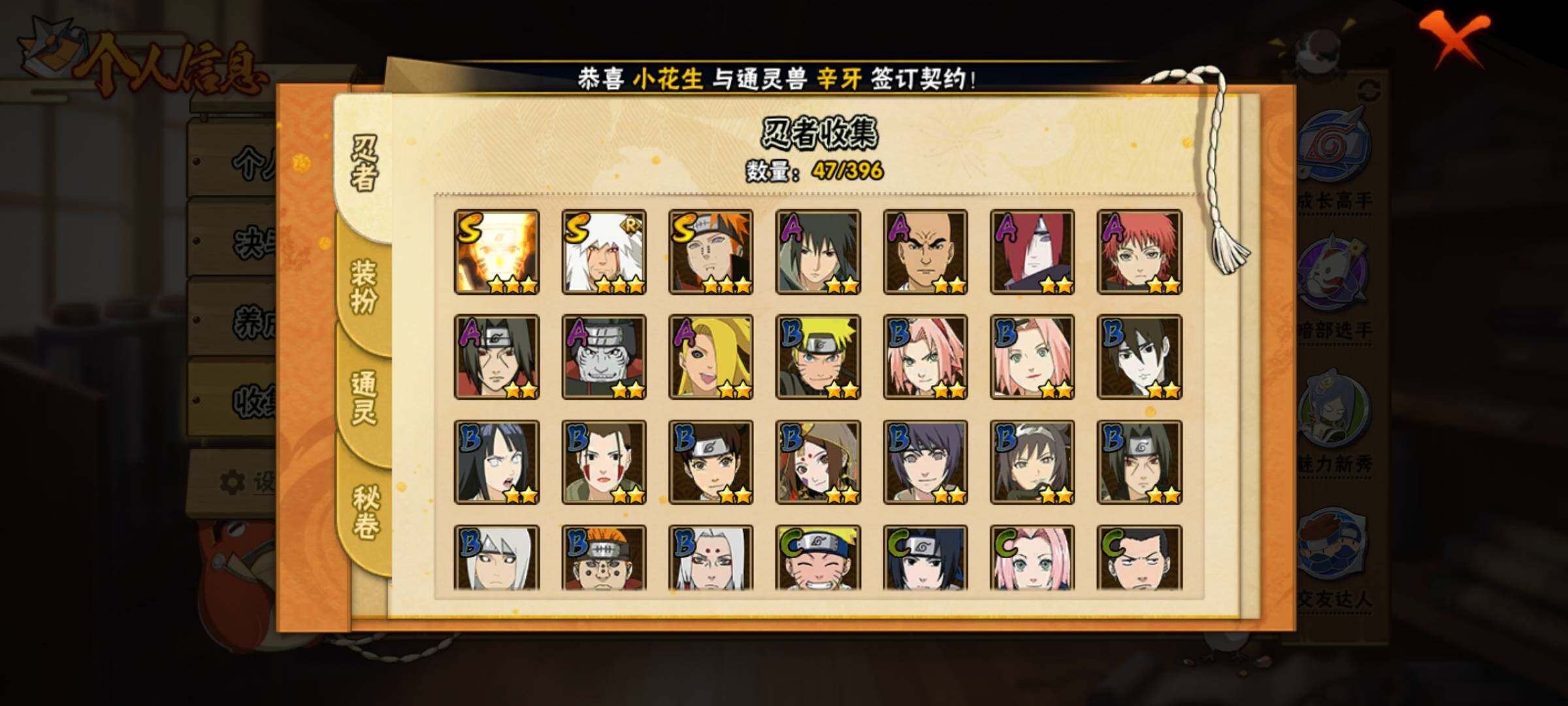1568x706 pixels.
Task: Open the A-rank shark-faced Kisame portrait
Action: point(604,357)
